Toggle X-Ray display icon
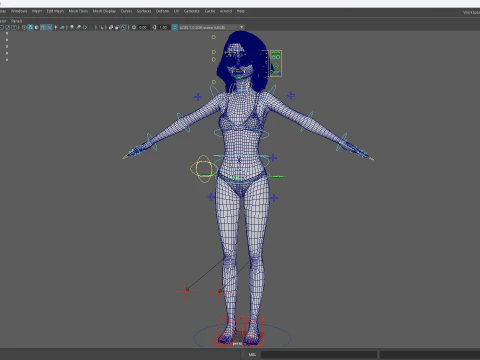The height and width of the screenshot is (360, 480). point(110,27)
